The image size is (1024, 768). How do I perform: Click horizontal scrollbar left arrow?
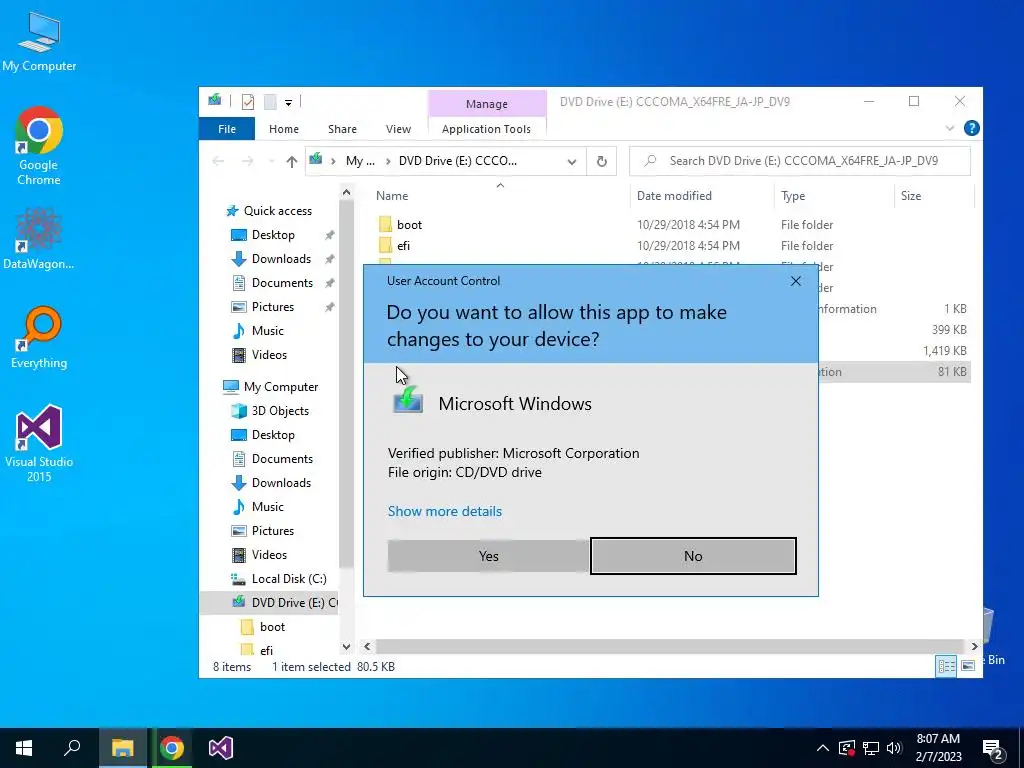pyautogui.click(x=367, y=647)
